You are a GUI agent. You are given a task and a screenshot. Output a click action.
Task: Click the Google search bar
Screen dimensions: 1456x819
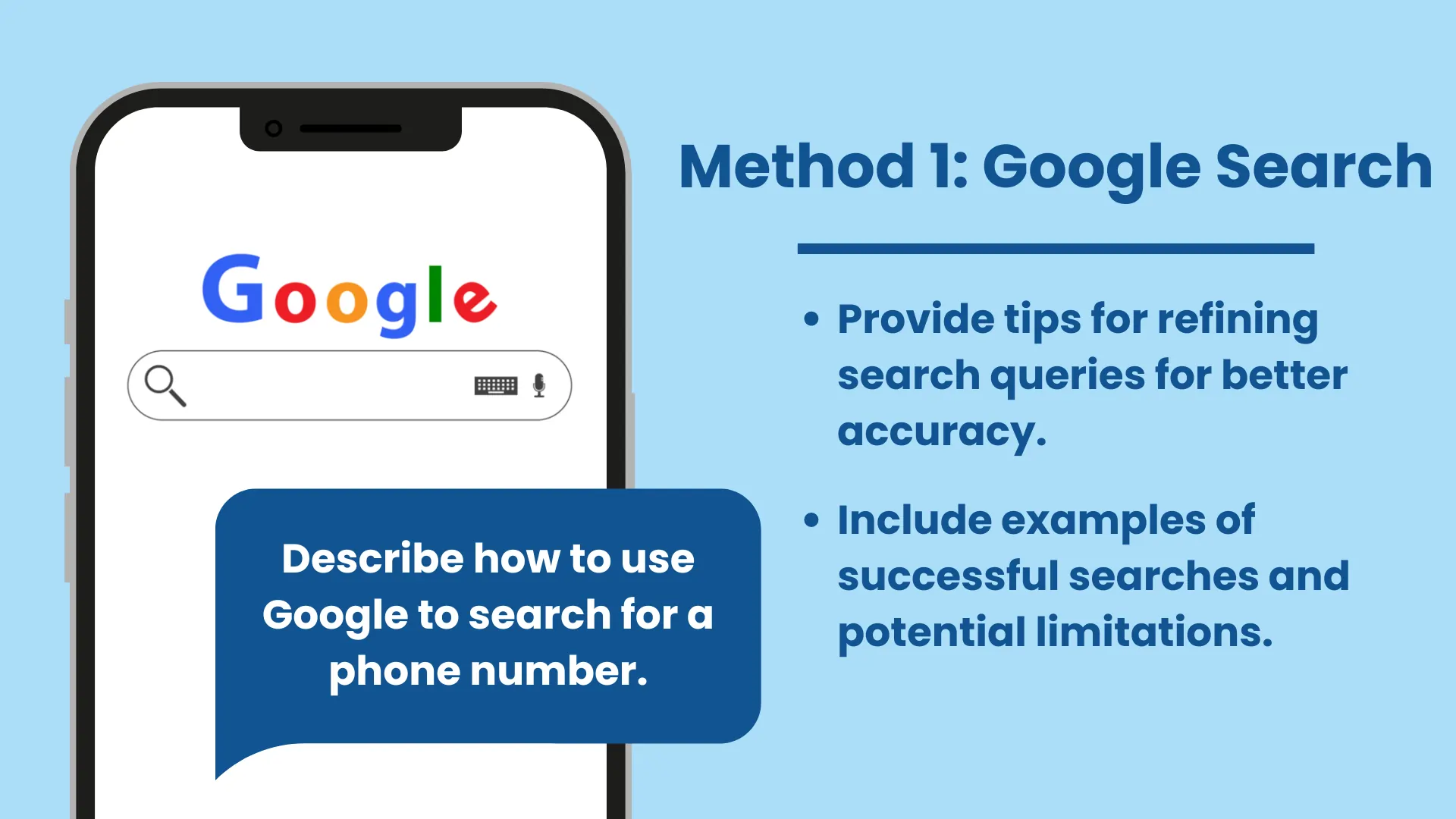tap(349, 385)
